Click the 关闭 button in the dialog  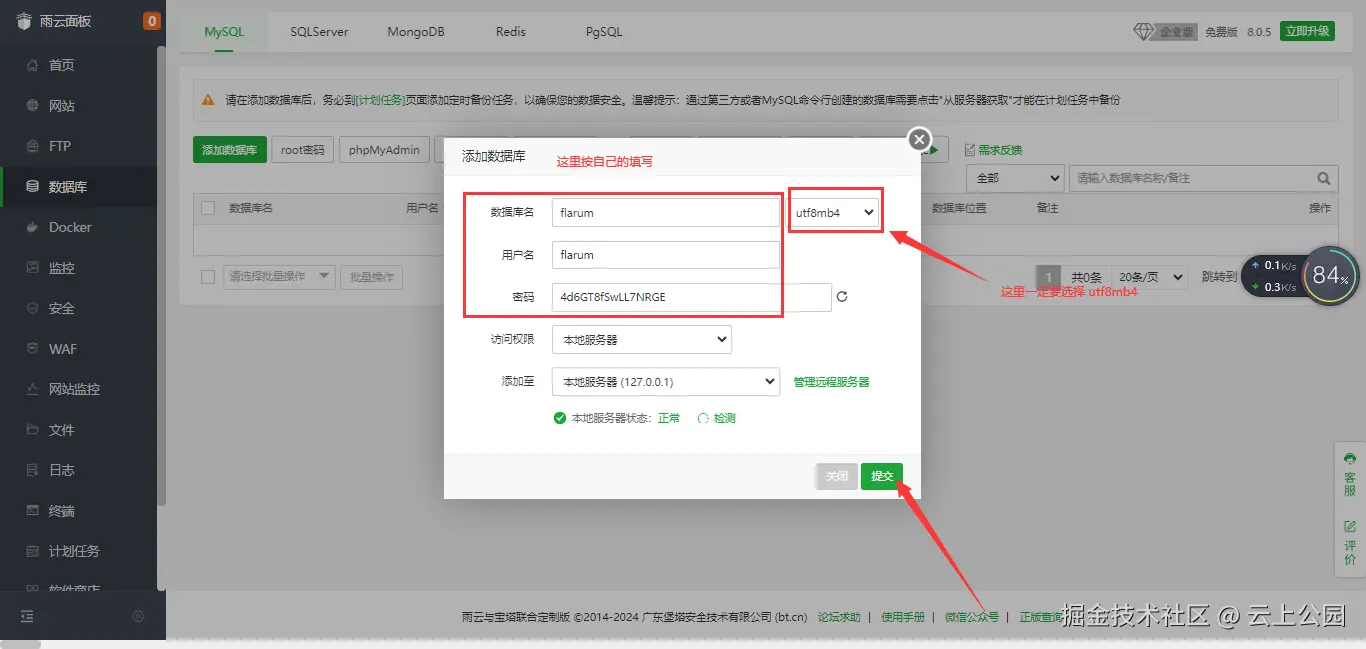pos(837,477)
